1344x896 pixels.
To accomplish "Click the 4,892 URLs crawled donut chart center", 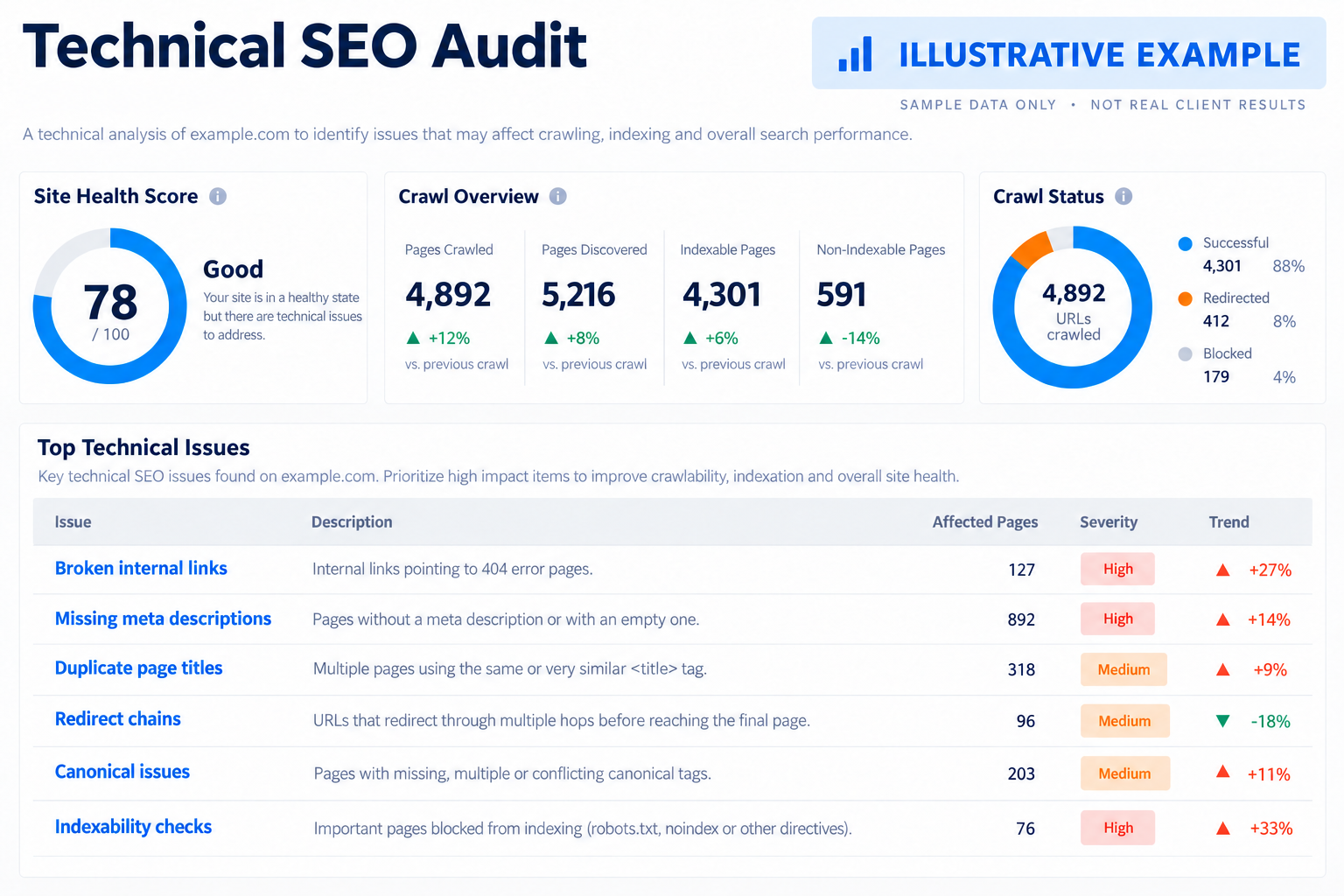I will click(1073, 307).
